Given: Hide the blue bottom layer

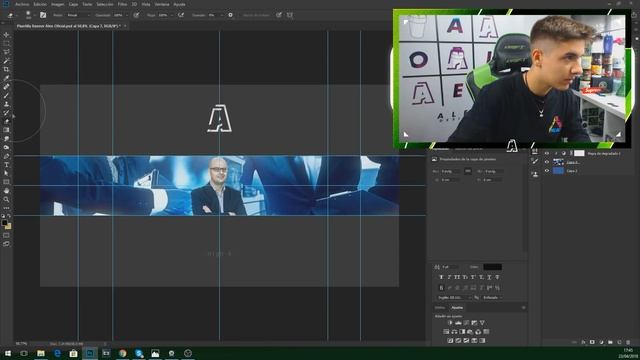Looking at the screenshot, I should tap(547, 171).
